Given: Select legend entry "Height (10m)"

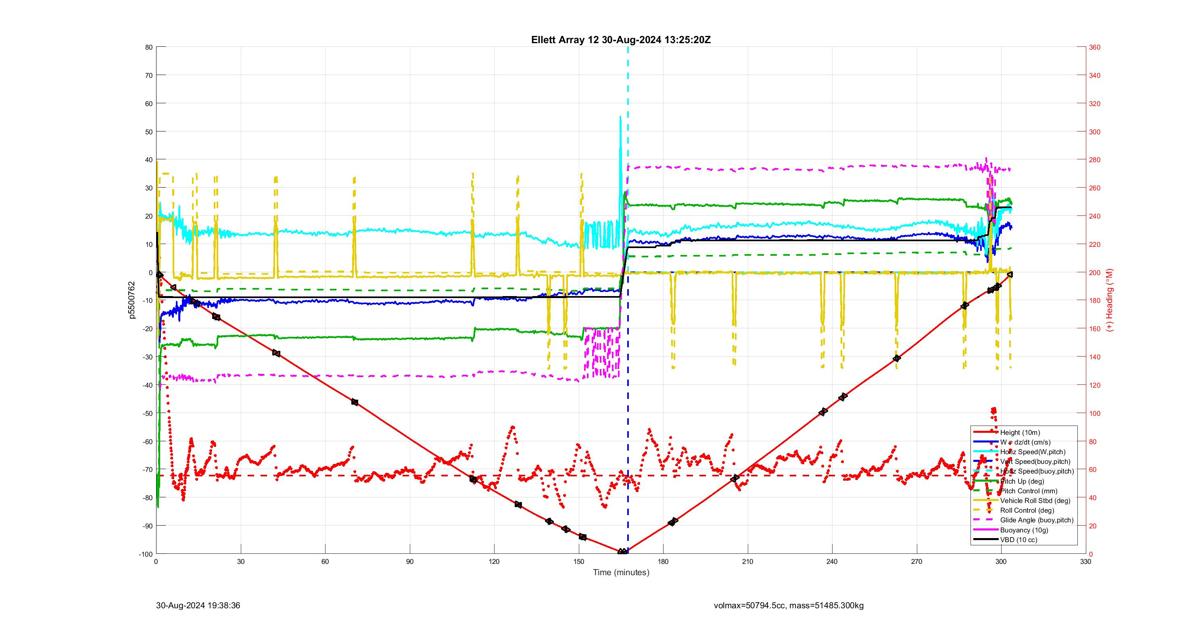Looking at the screenshot, I should coord(1022,432).
